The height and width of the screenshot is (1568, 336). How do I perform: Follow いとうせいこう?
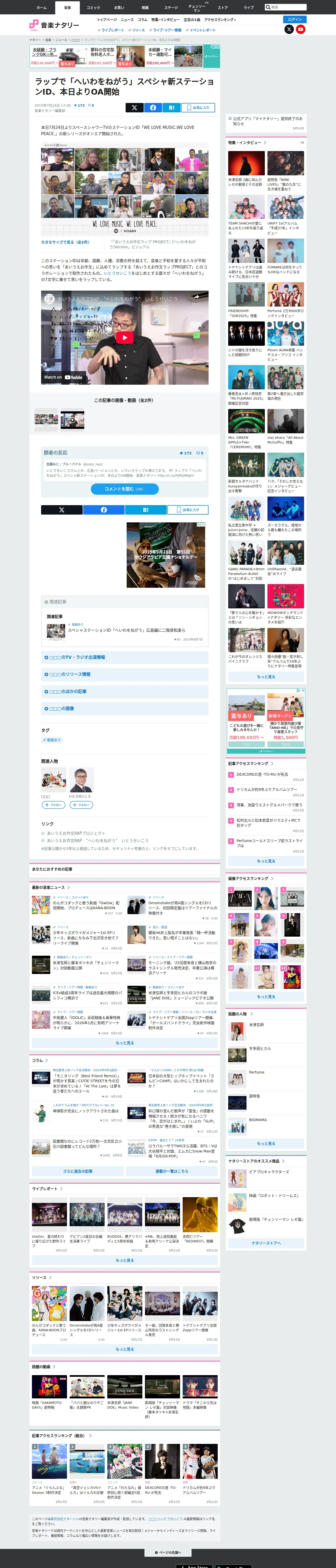(81, 805)
